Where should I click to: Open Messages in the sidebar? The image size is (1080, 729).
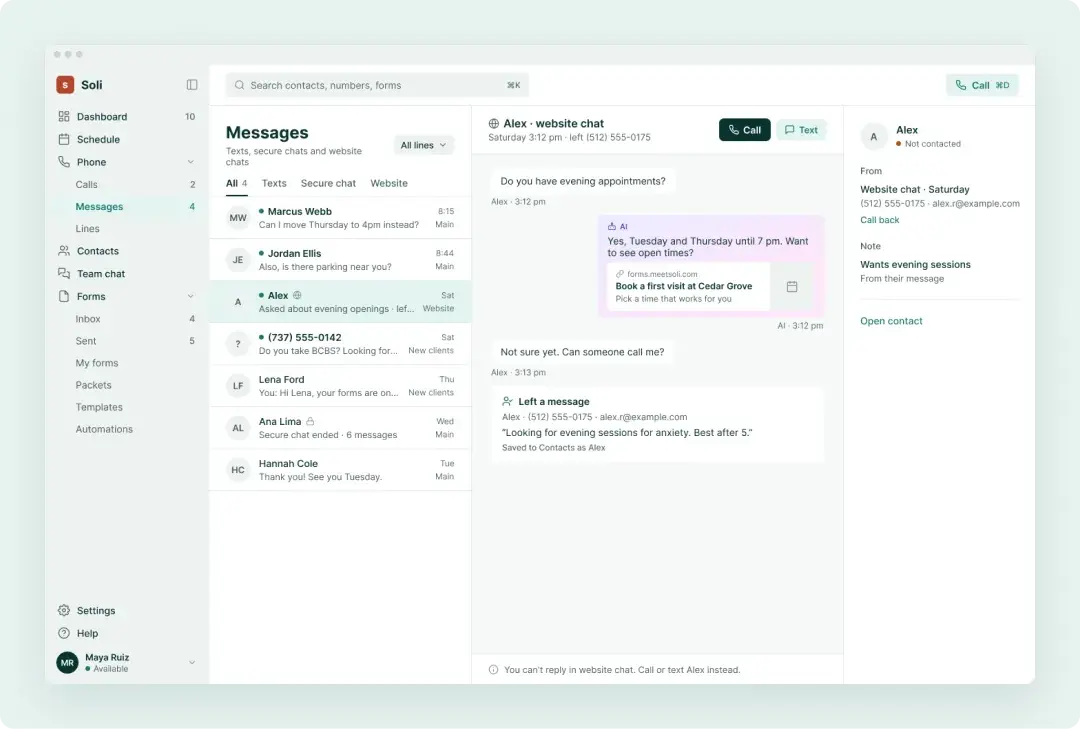tap(127, 207)
